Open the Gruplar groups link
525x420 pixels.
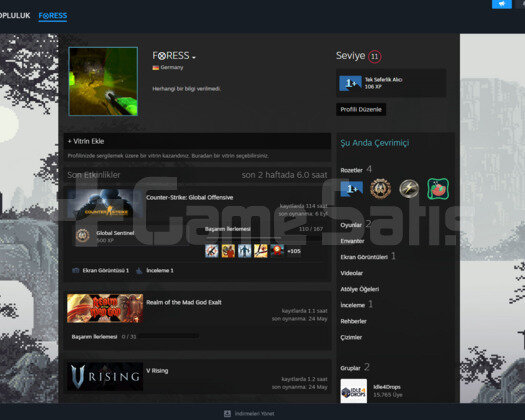[350, 368]
